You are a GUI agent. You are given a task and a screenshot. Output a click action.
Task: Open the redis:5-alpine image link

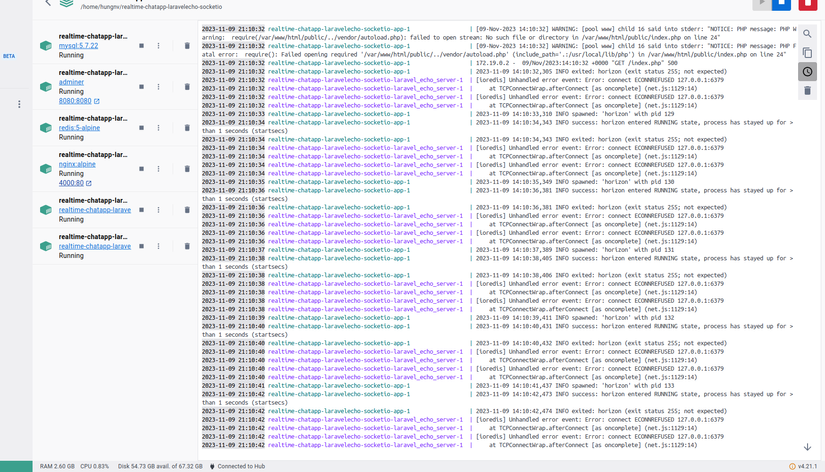[79, 128]
